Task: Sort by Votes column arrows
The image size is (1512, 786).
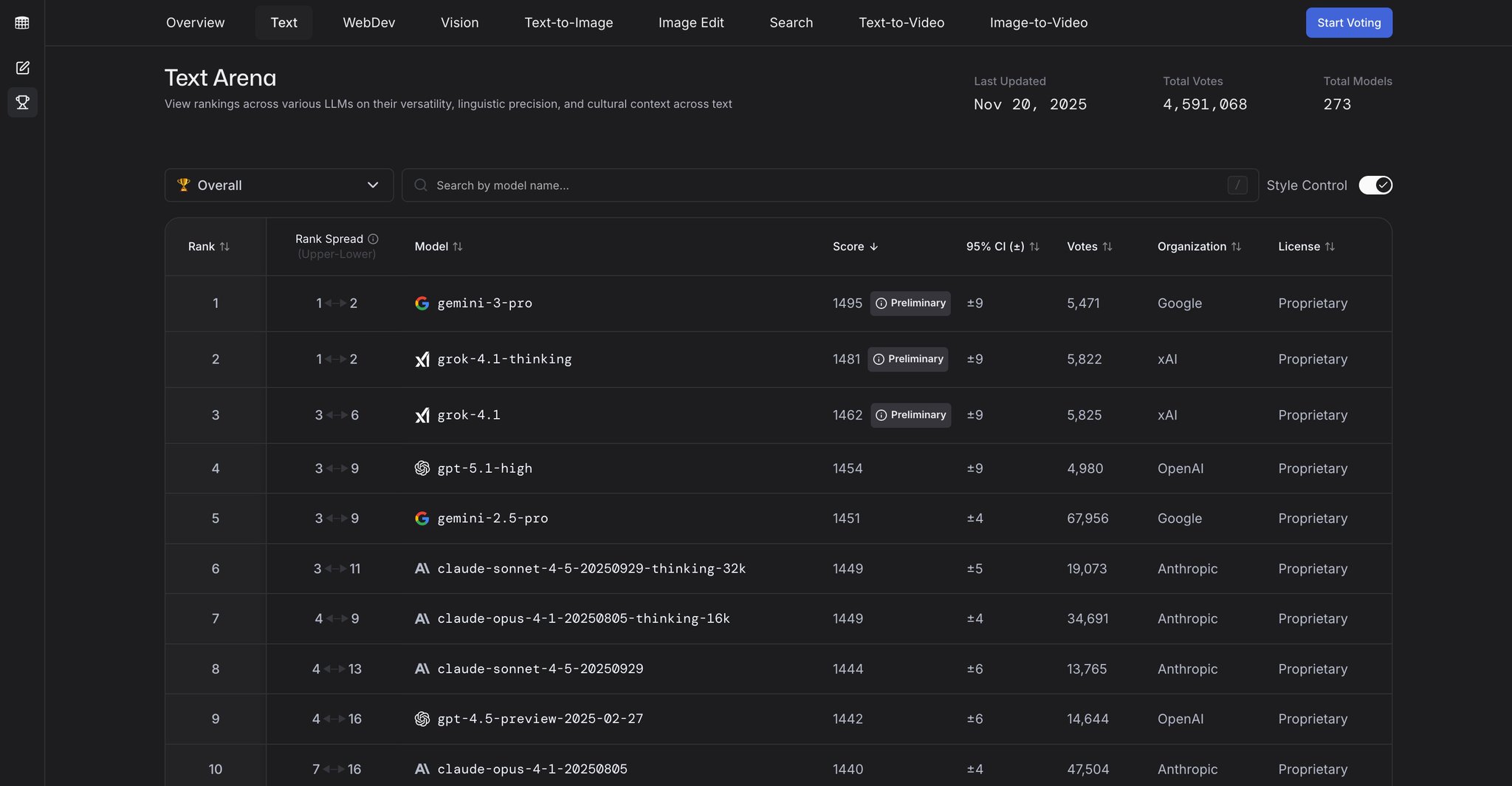Action: tap(1107, 247)
